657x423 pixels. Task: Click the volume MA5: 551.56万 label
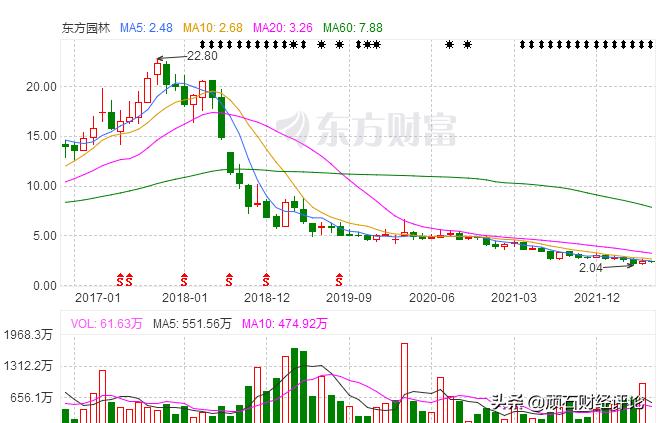[192, 324]
